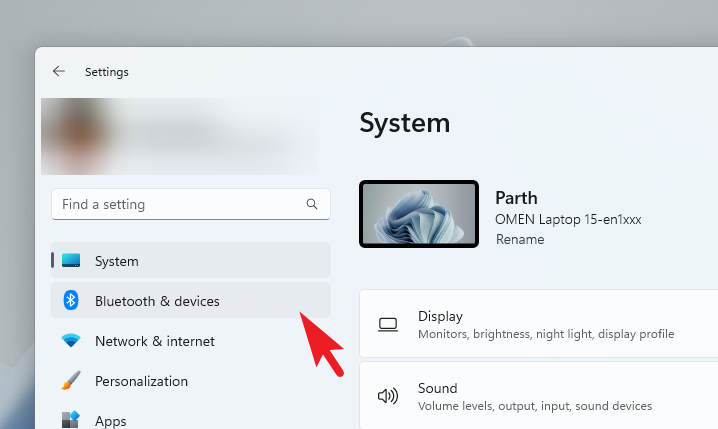Click the back arrow in Settings
Screen dimensions: 718x429
tap(59, 72)
